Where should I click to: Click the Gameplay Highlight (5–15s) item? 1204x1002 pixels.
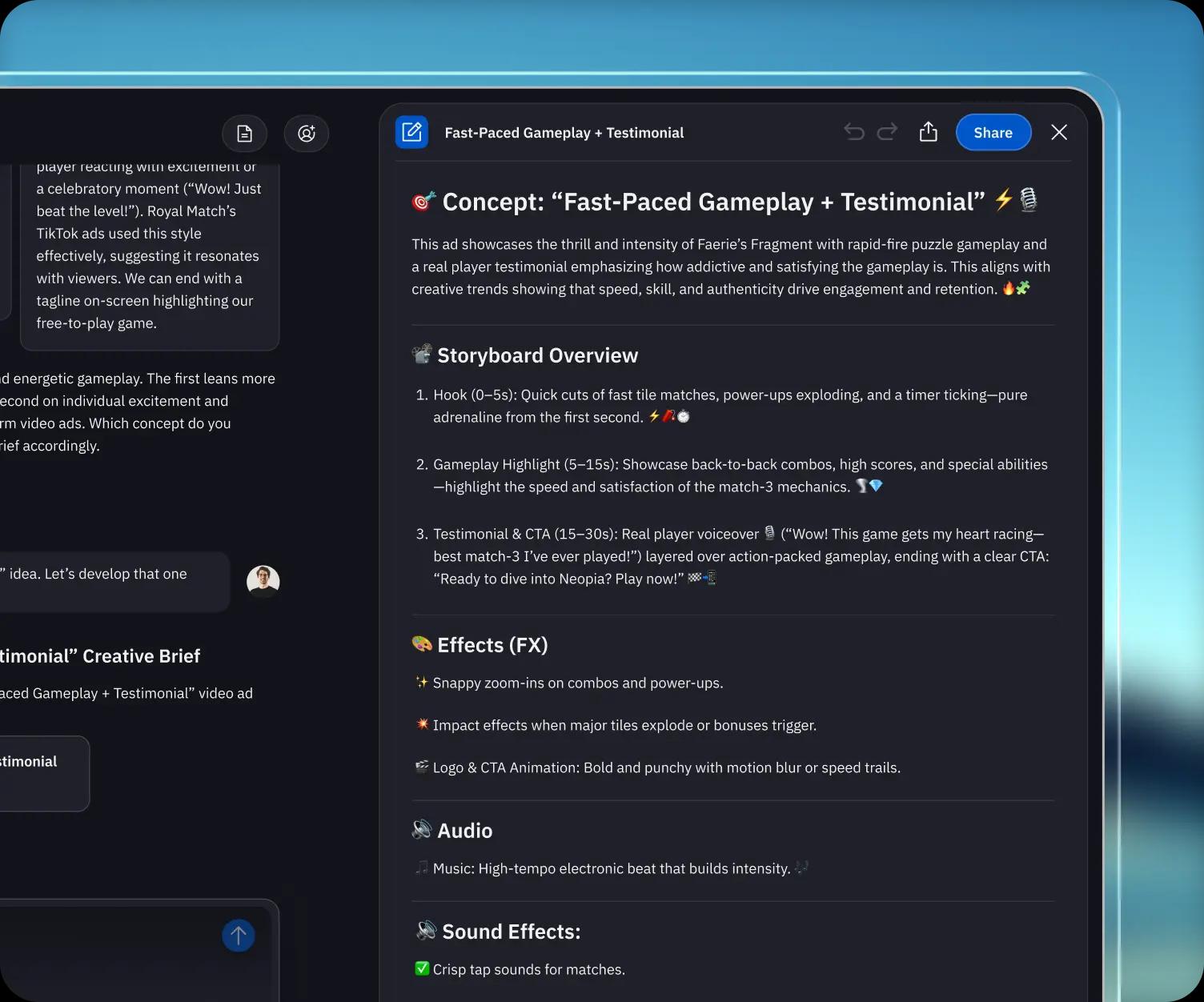(x=732, y=475)
